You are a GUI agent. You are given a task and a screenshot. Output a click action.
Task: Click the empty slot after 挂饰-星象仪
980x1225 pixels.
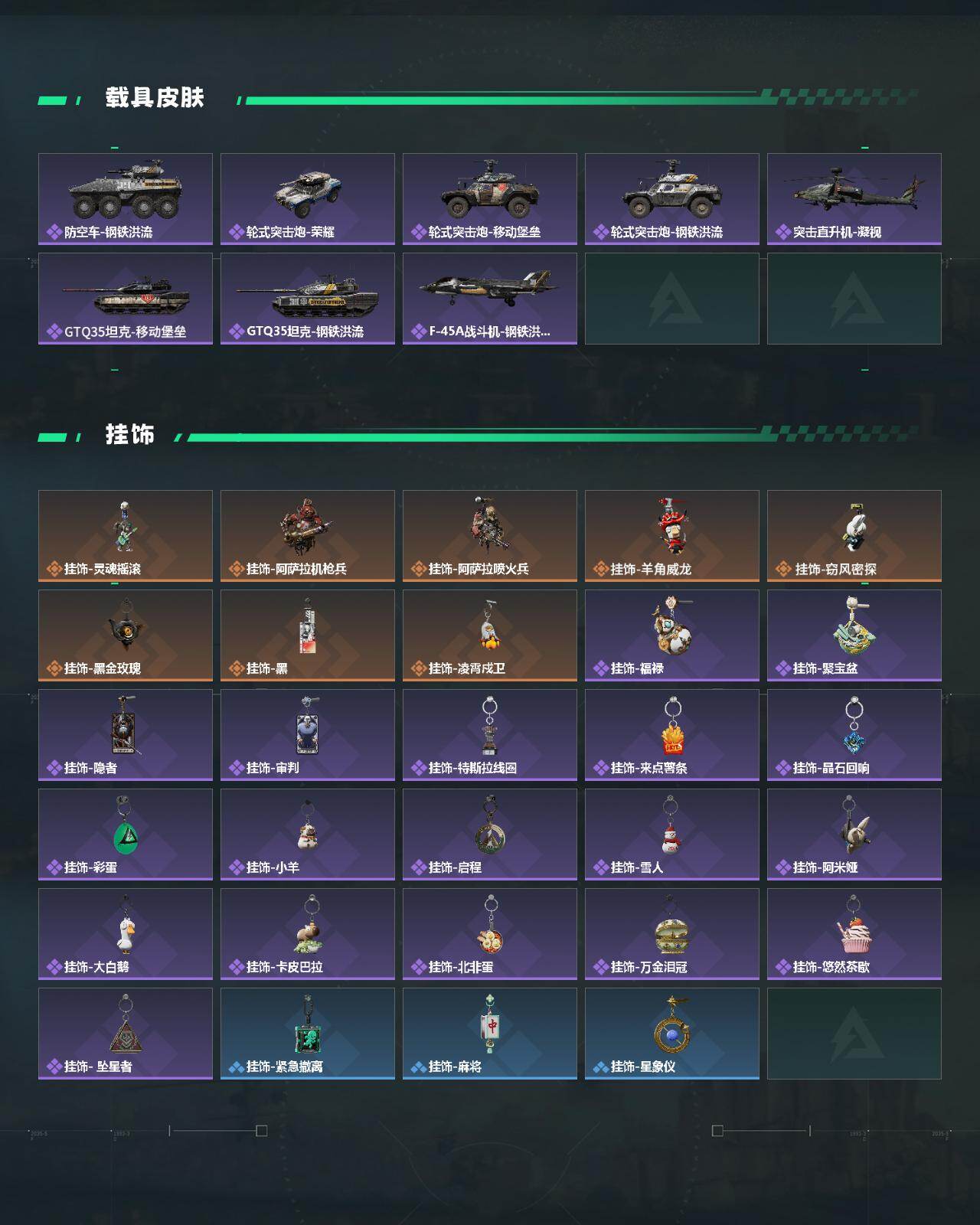854,1034
